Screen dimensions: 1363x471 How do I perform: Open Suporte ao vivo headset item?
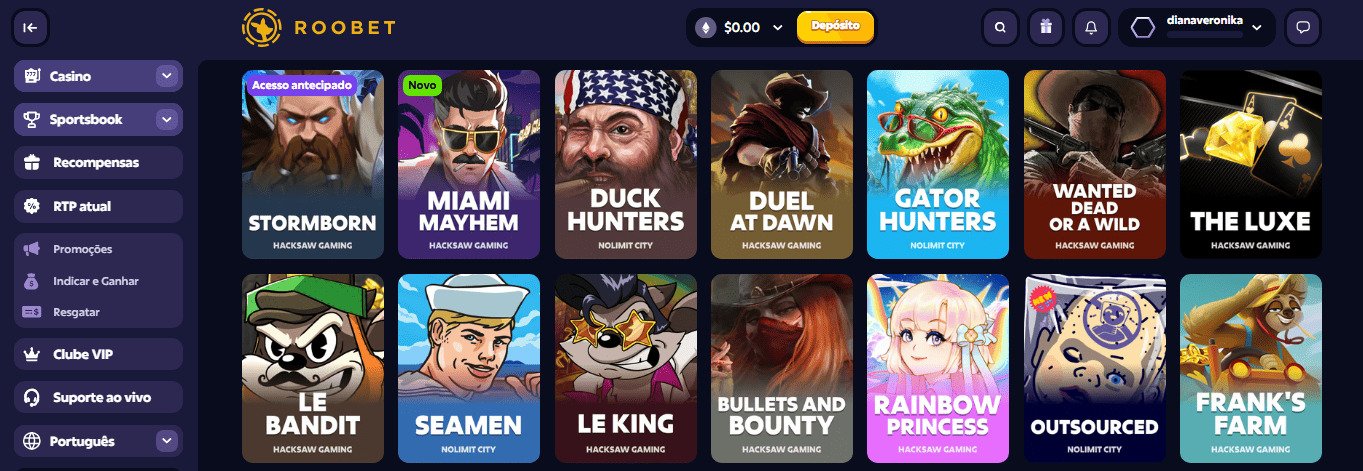[98, 397]
